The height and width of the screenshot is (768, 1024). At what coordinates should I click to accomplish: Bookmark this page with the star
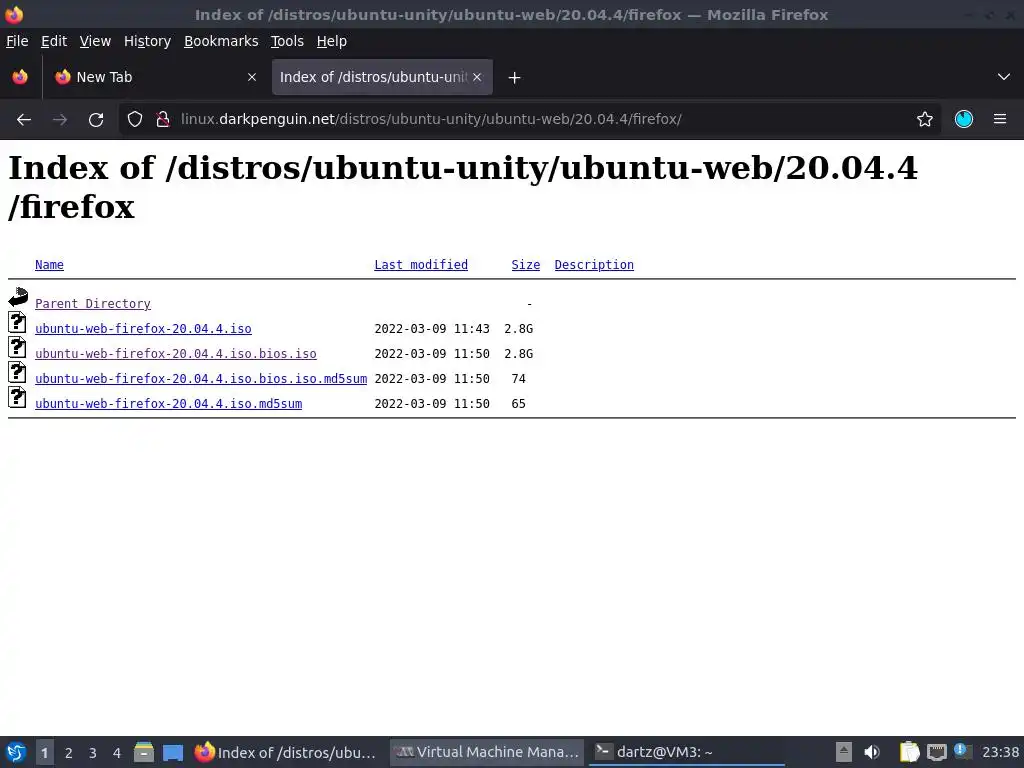924,120
